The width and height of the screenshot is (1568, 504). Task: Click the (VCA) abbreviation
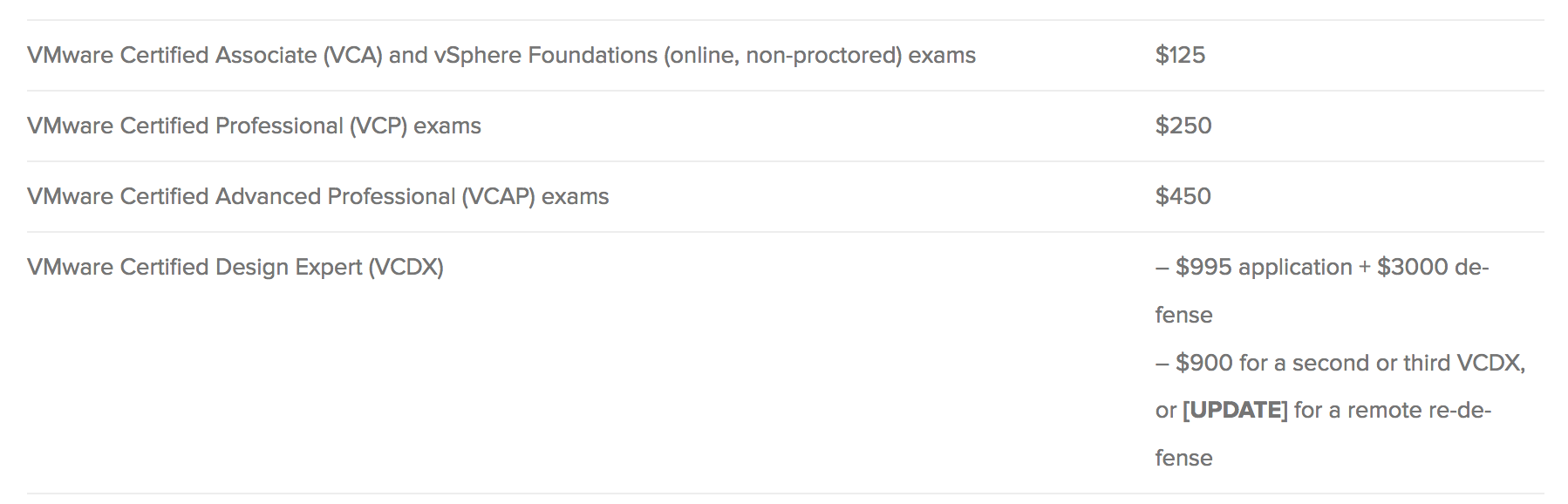point(352,55)
